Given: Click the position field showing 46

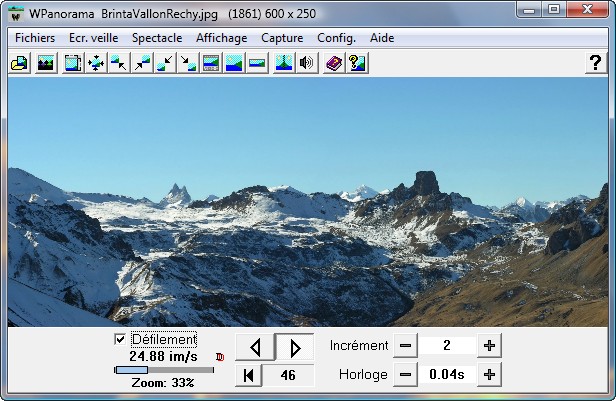Looking at the screenshot, I should click(x=288, y=375).
